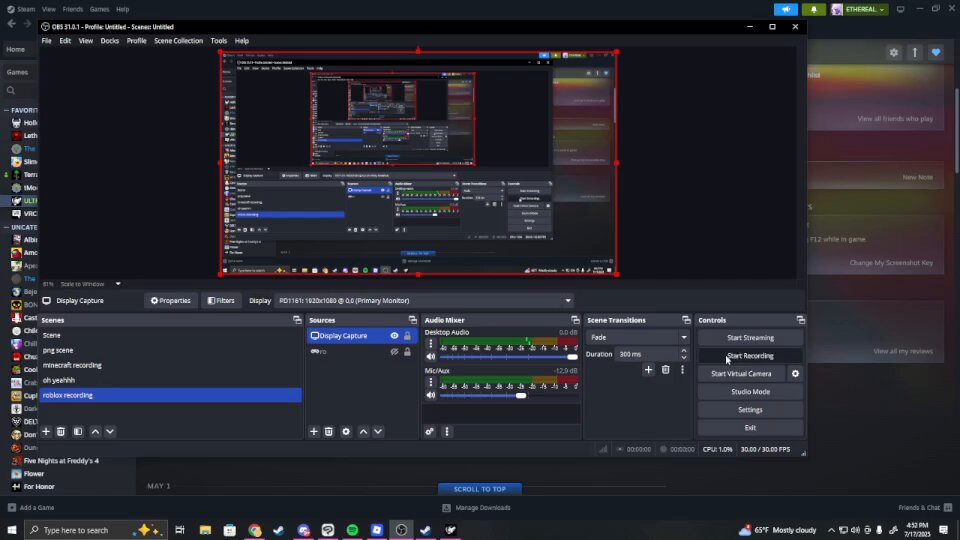Viewport: 960px width, 540px height.
Task: Enable Studio Mode button
Action: pyautogui.click(x=750, y=392)
